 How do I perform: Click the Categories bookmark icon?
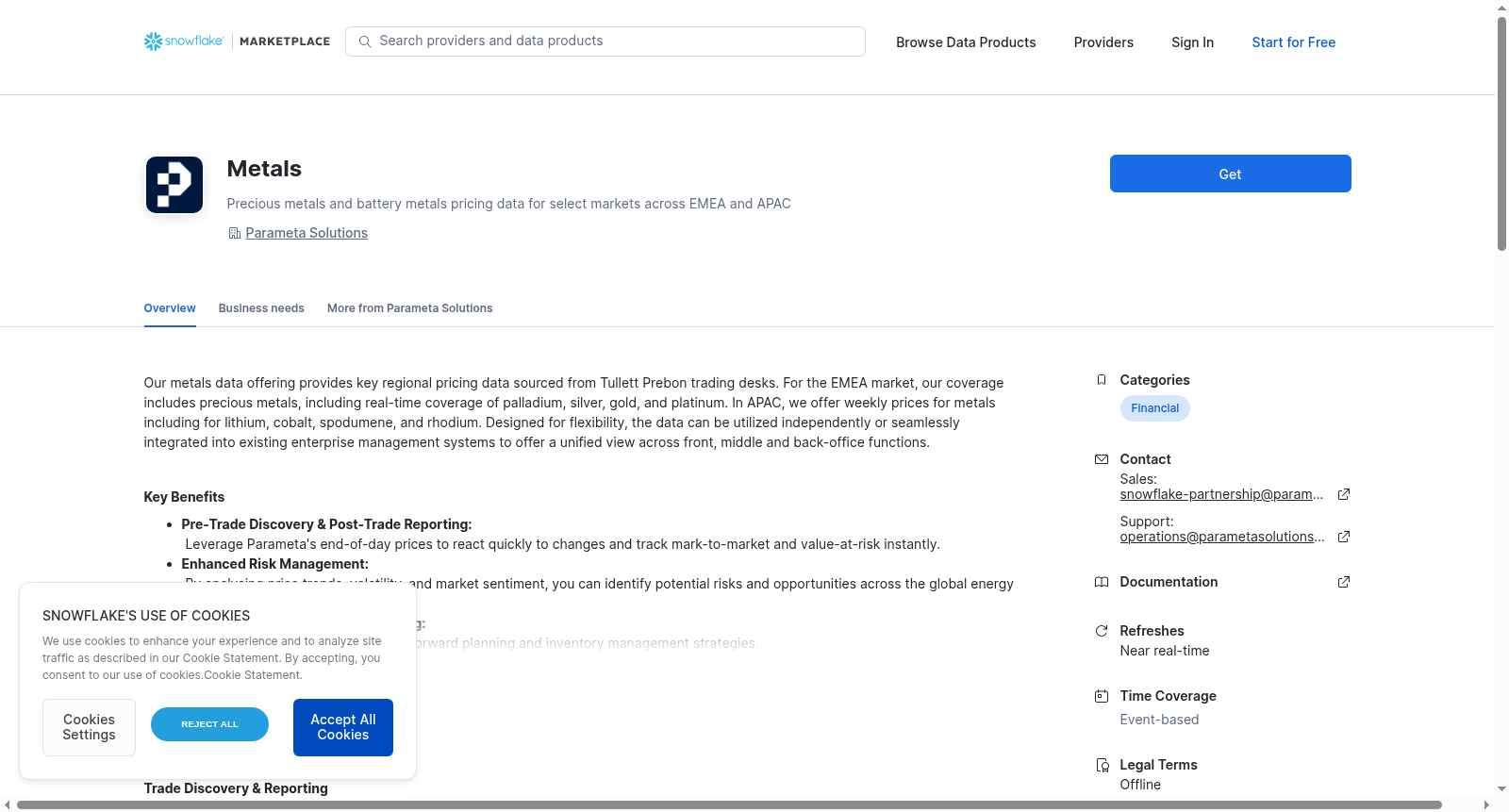click(1102, 380)
